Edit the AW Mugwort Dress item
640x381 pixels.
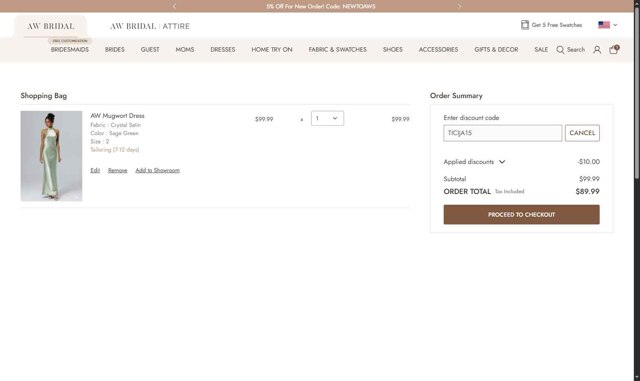(x=95, y=170)
